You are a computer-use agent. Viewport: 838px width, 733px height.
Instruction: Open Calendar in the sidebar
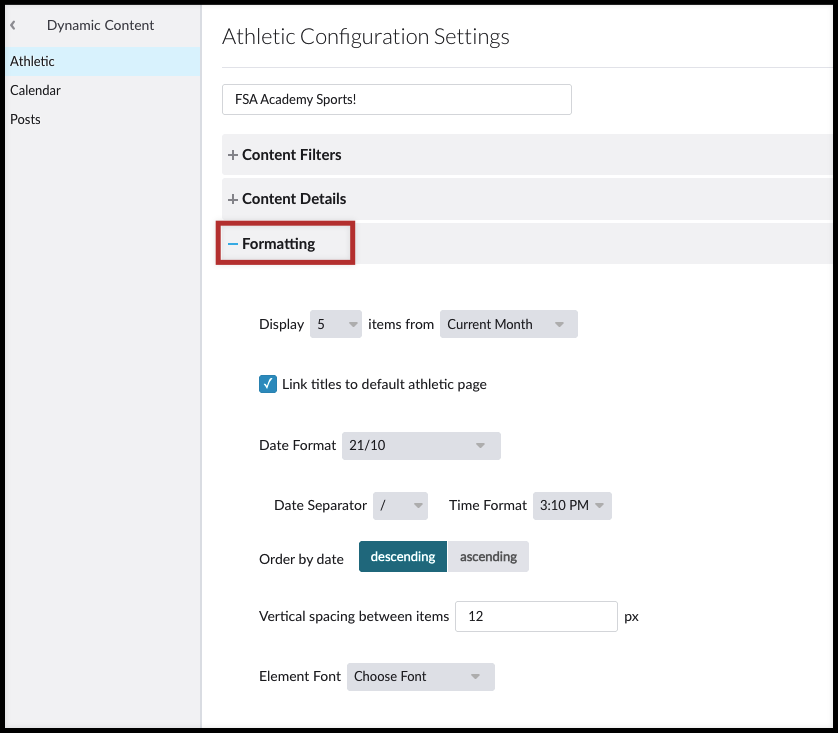pyautogui.click(x=103, y=90)
